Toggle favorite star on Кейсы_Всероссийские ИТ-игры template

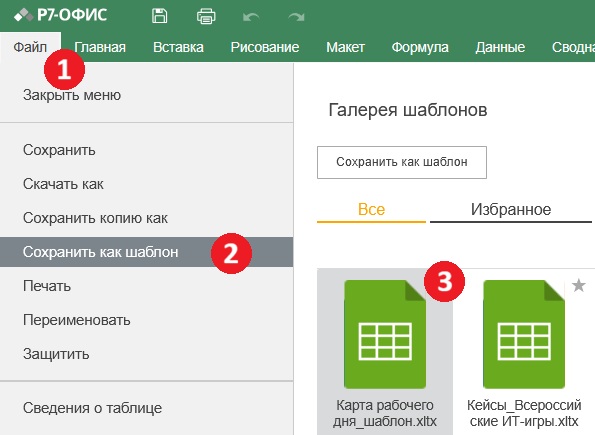click(579, 285)
